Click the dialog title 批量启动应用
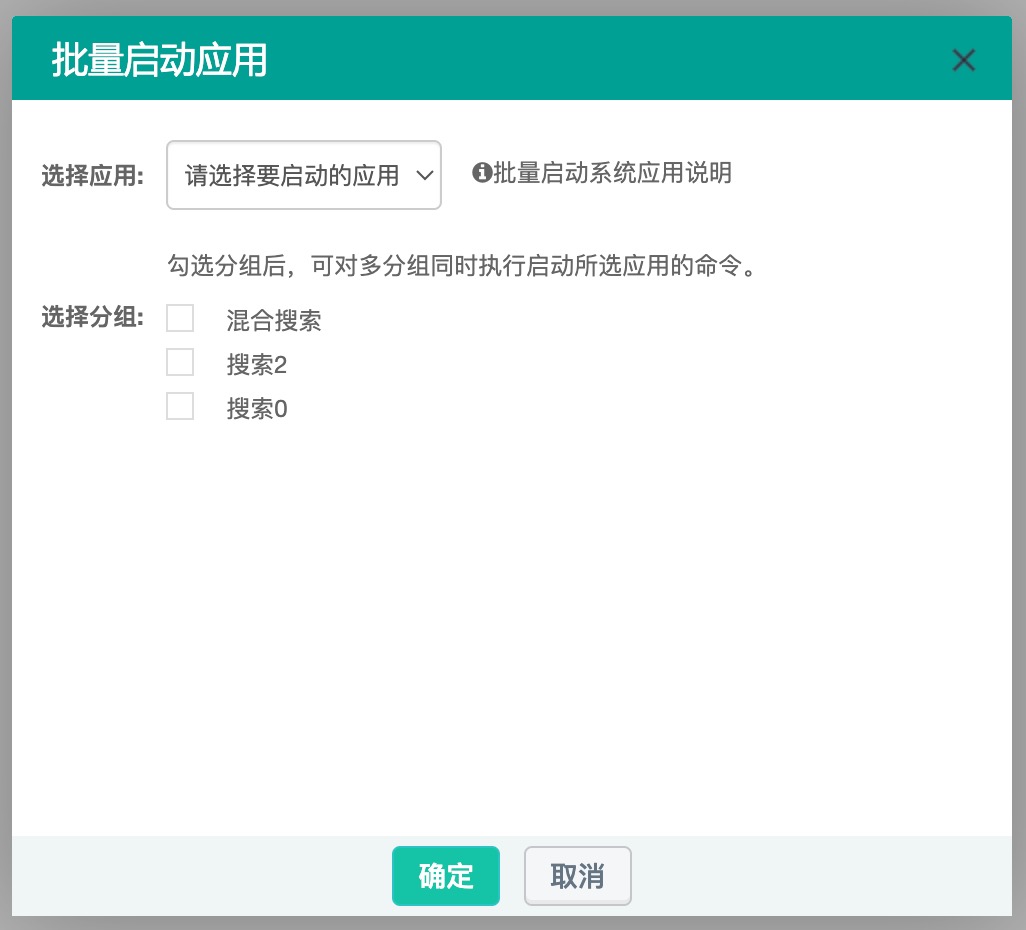Viewport: 1026px width, 930px height. (160, 60)
